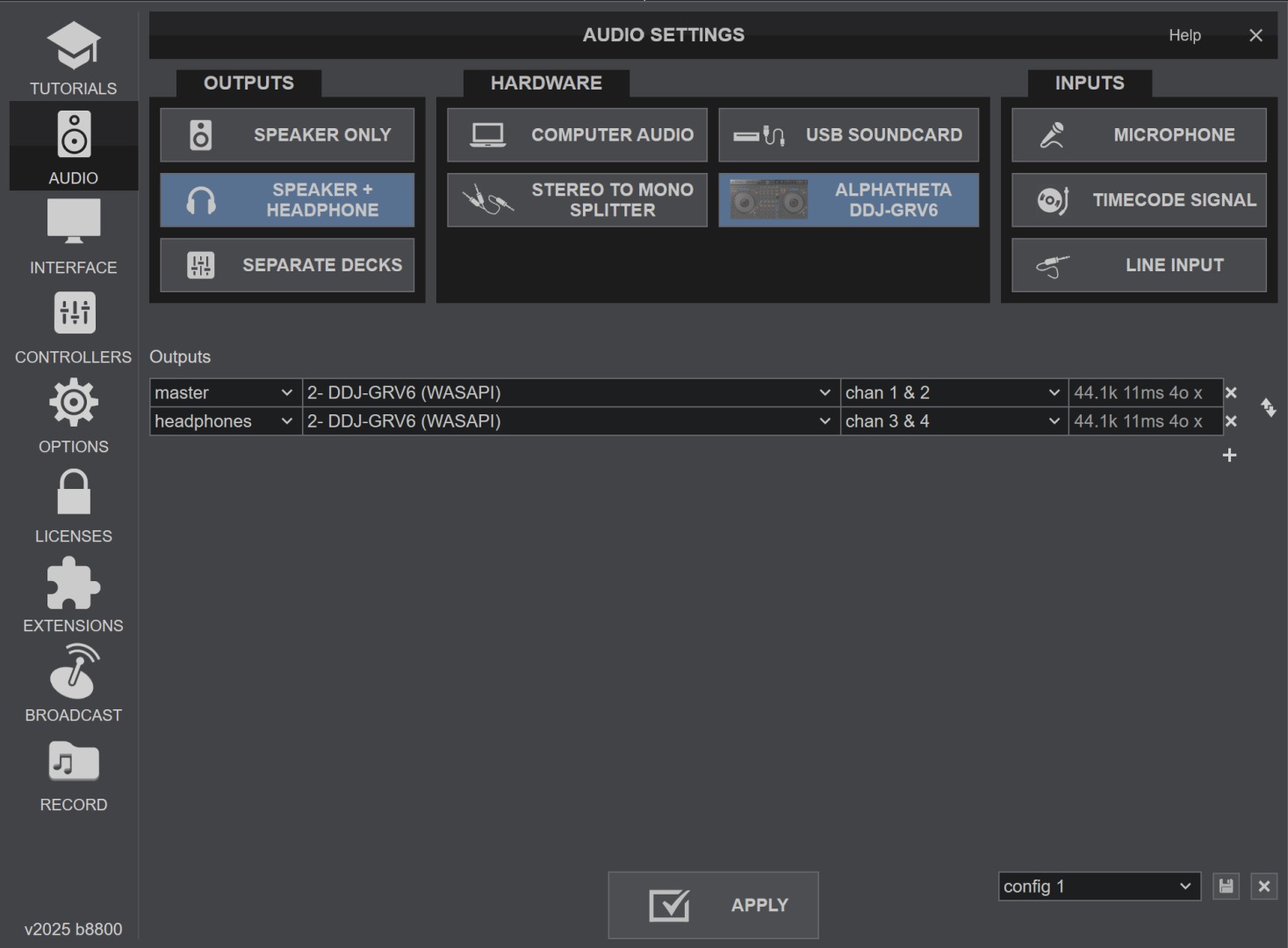Image resolution: width=1288 pixels, height=948 pixels.
Task: Expand the master output type dropdown
Action: (225, 393)
